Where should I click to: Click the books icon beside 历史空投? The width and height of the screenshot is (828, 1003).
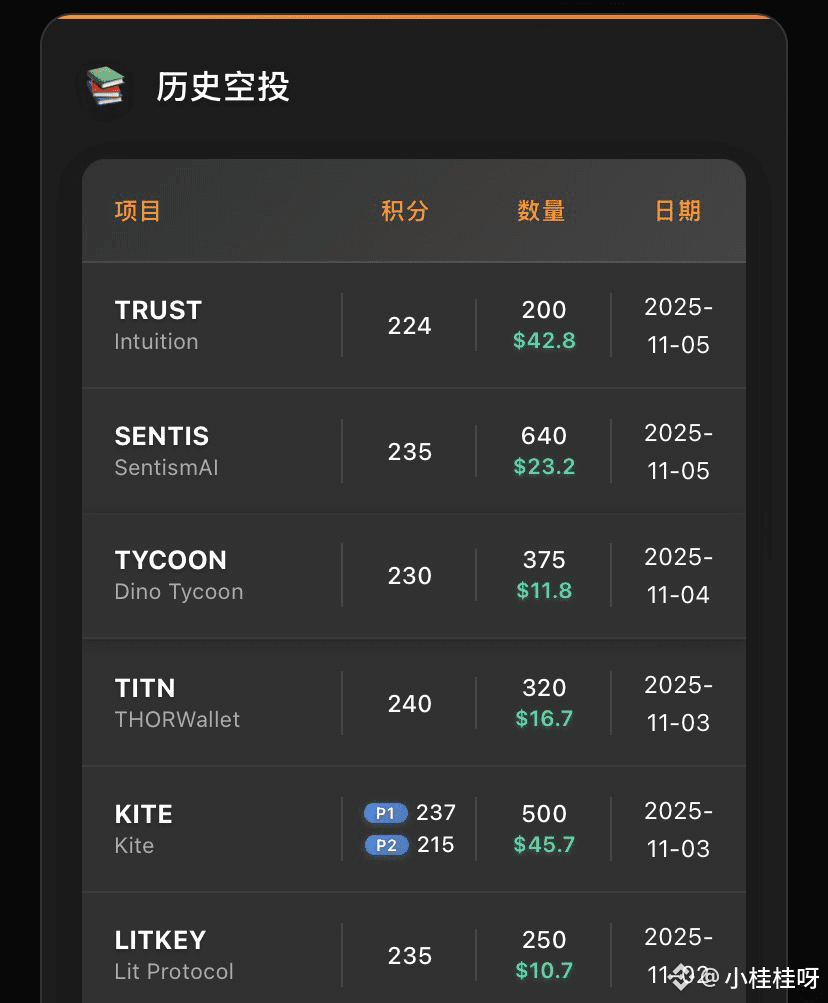point(104,87)
